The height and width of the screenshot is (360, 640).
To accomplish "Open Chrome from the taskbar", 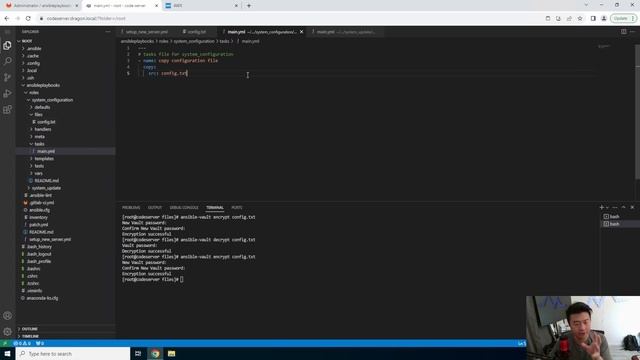I will click(155, 353).
